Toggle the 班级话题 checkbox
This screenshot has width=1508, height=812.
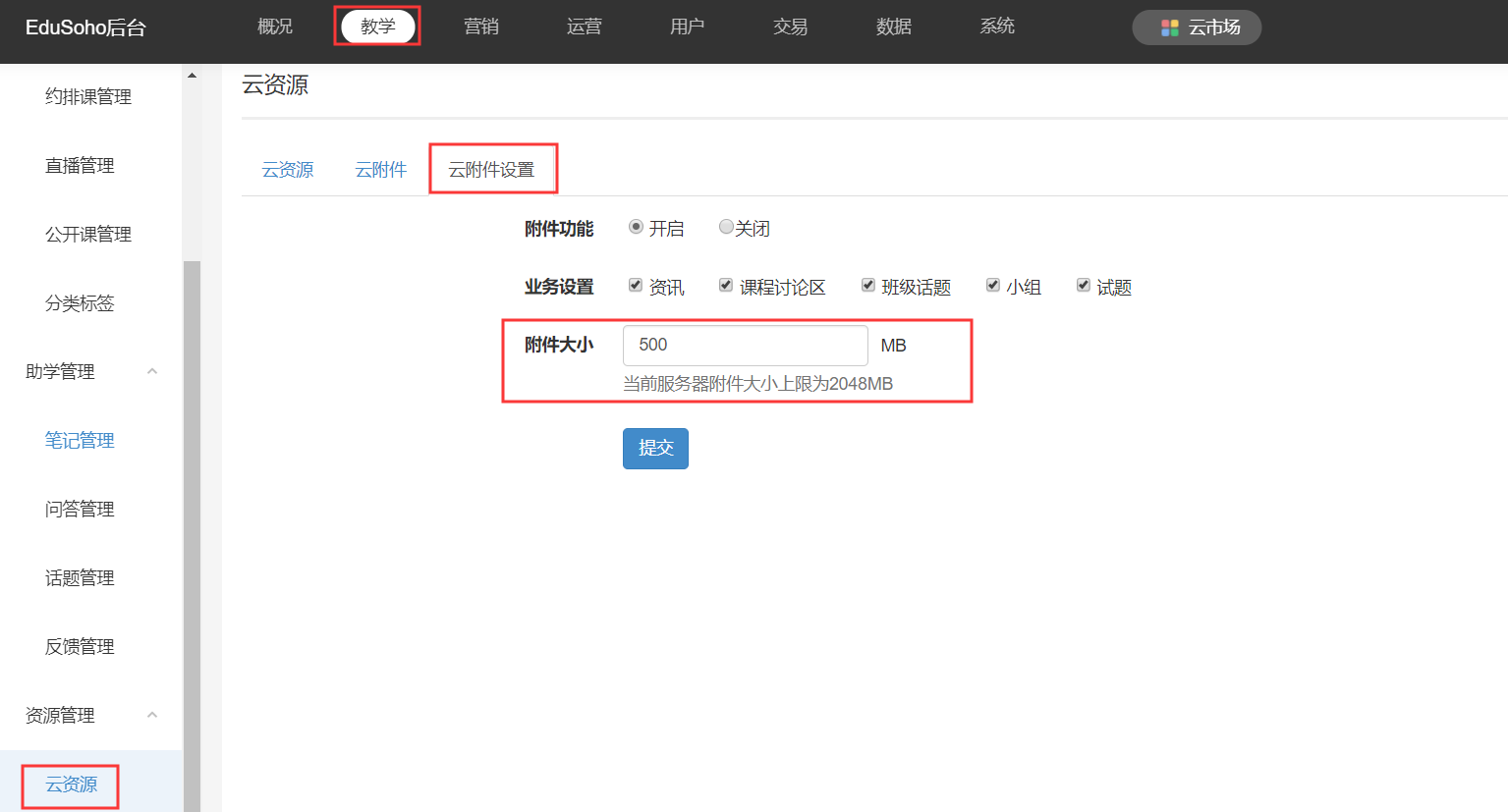(x=868, y=286)
